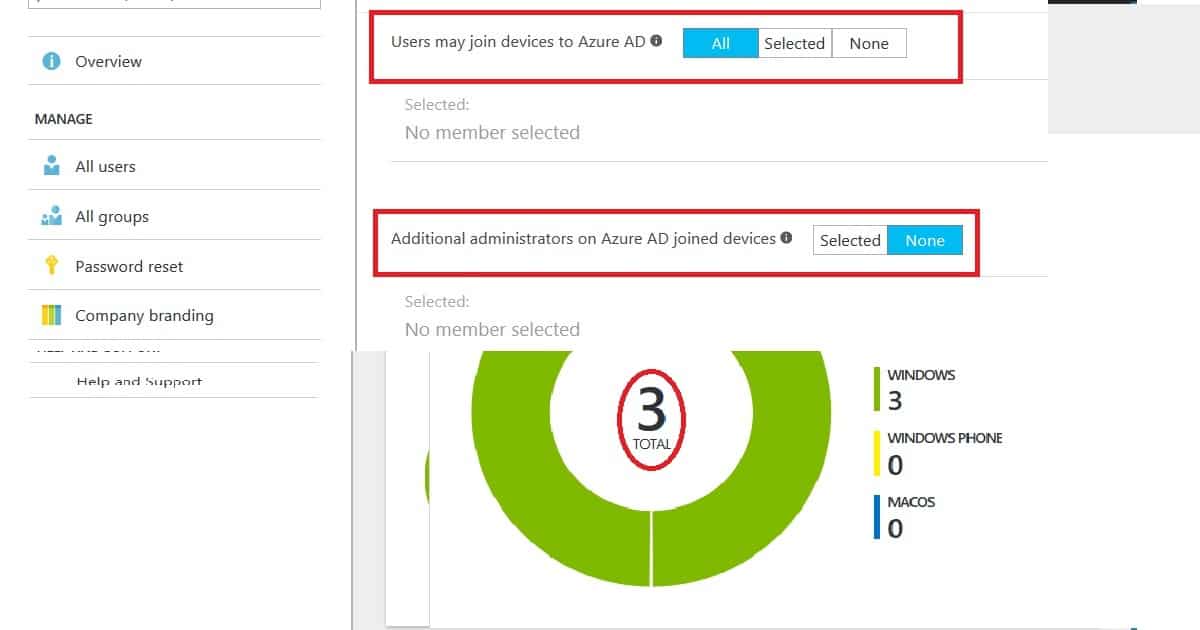Click the WINDOWS PHONE legend label
1200x630 pixels.
(945, 438)
